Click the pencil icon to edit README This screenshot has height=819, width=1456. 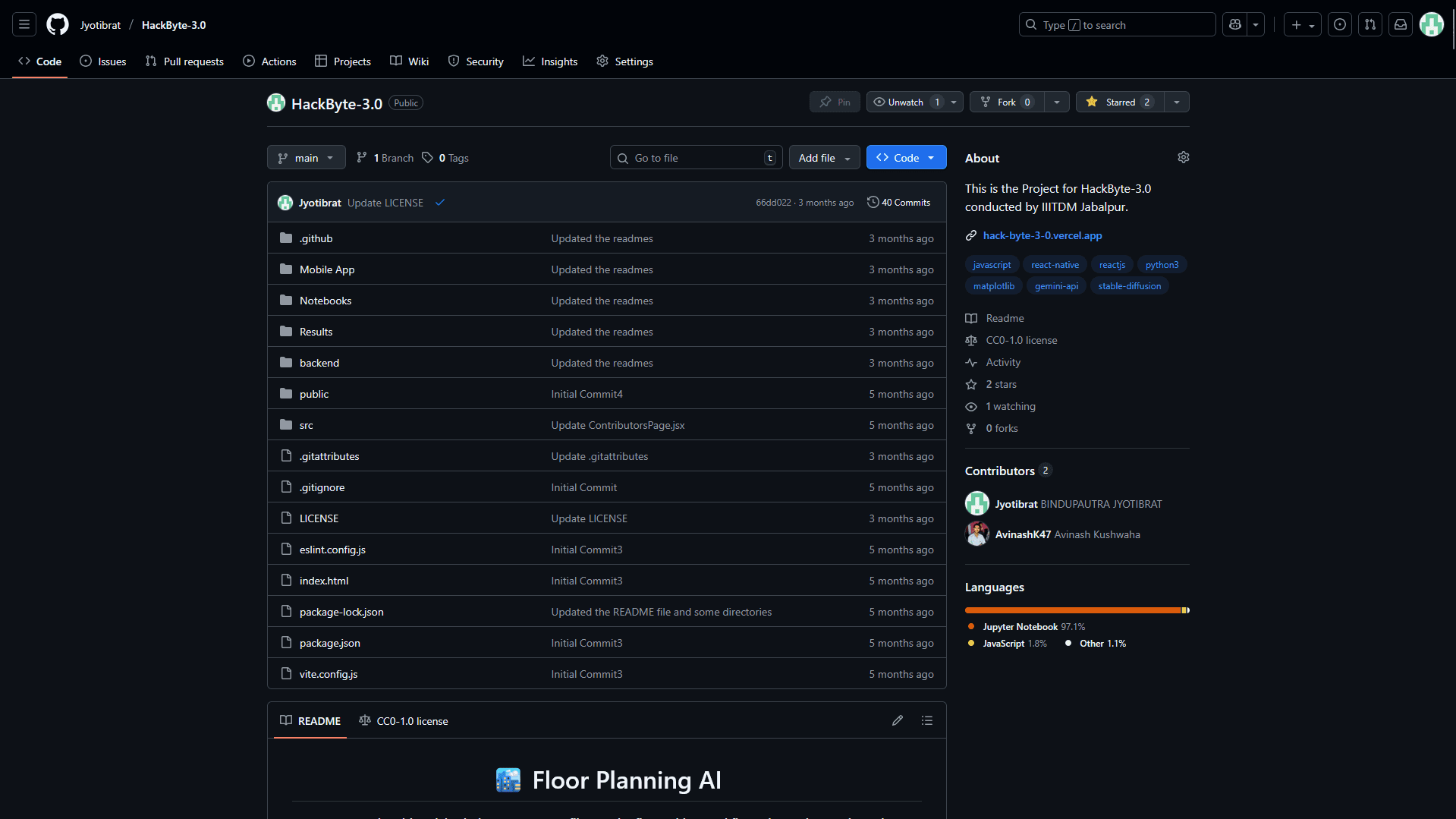(x=898, y=720)
